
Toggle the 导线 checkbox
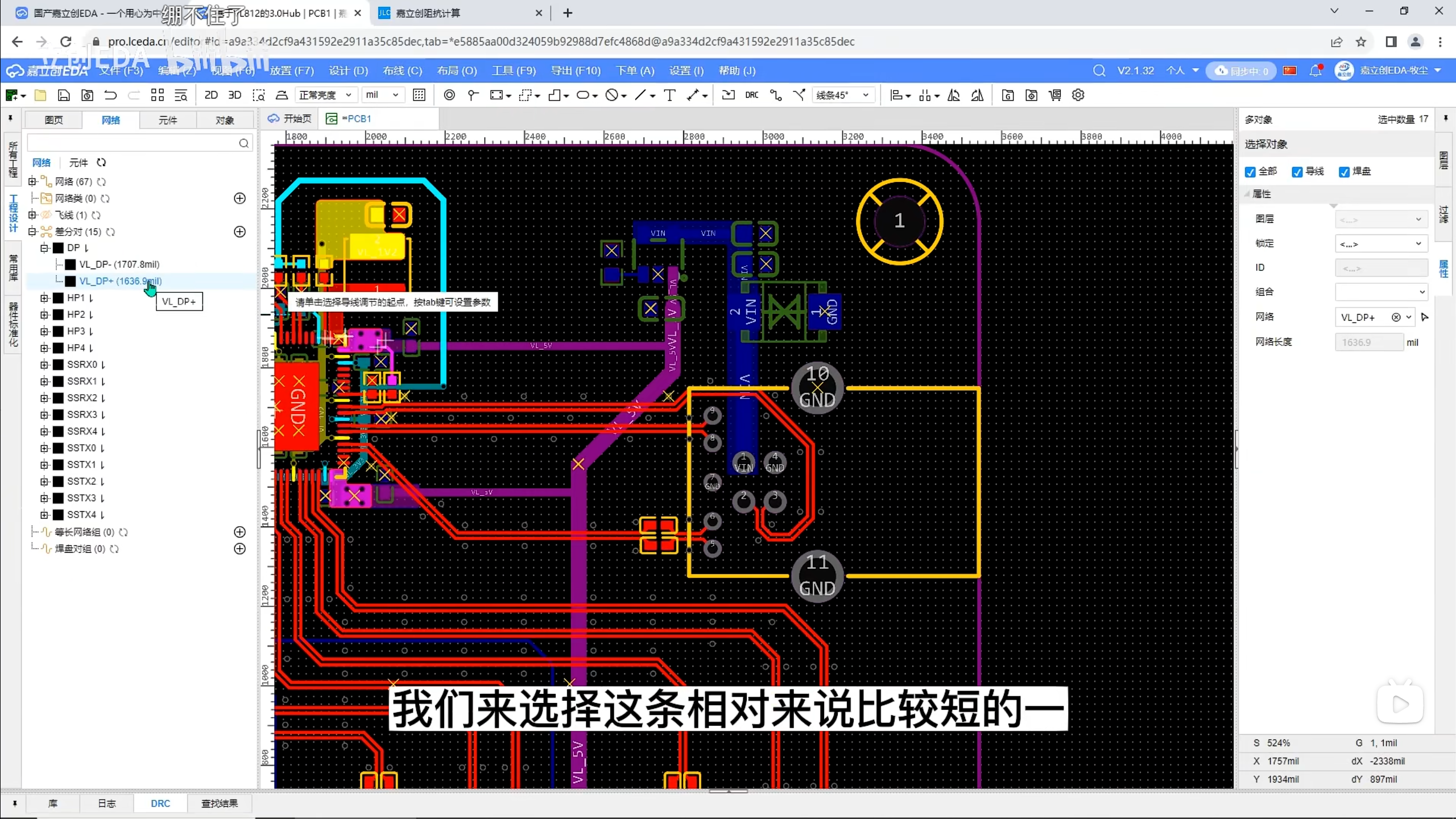point(1297,172)
